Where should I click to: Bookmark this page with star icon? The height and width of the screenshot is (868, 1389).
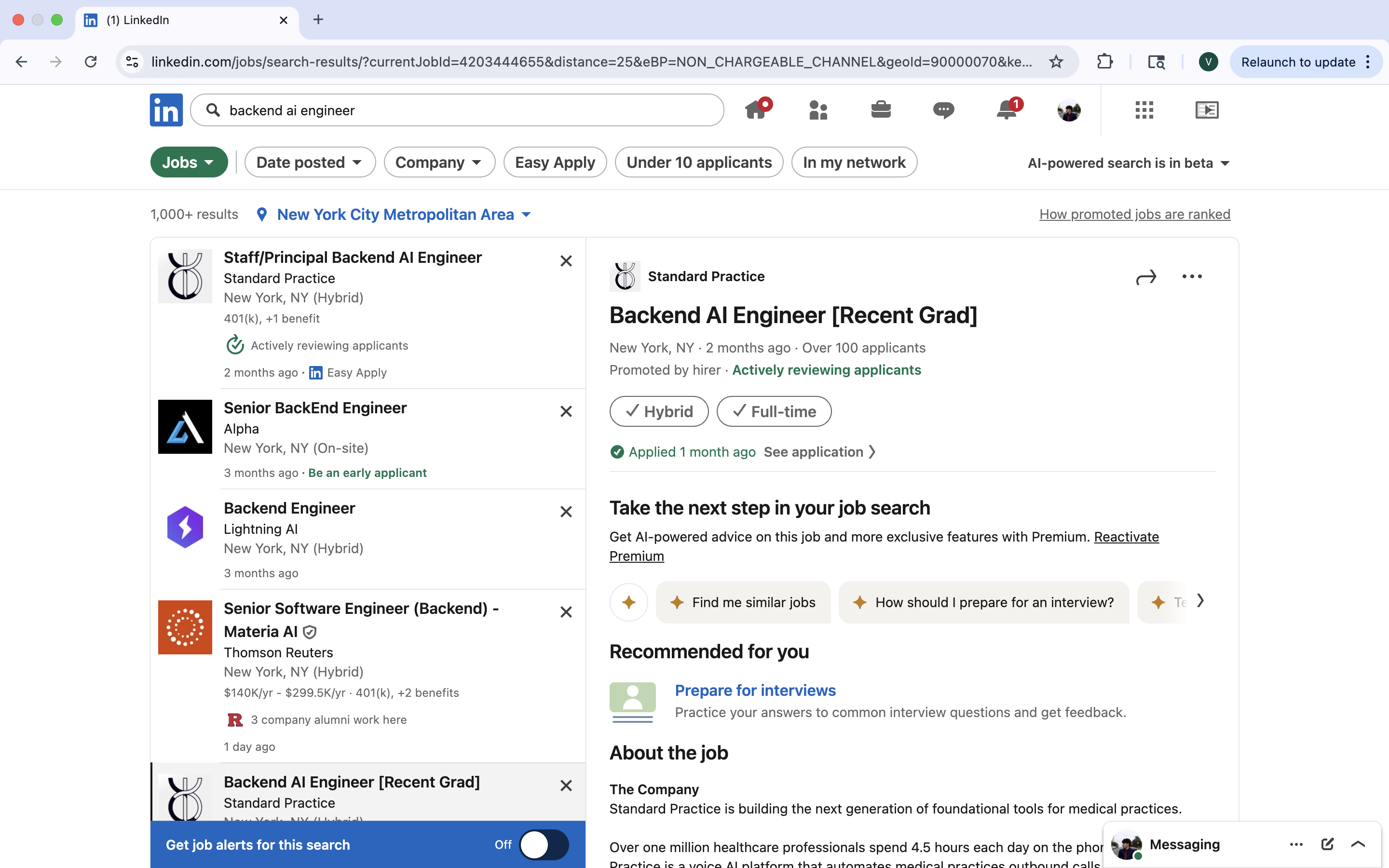1056,62
